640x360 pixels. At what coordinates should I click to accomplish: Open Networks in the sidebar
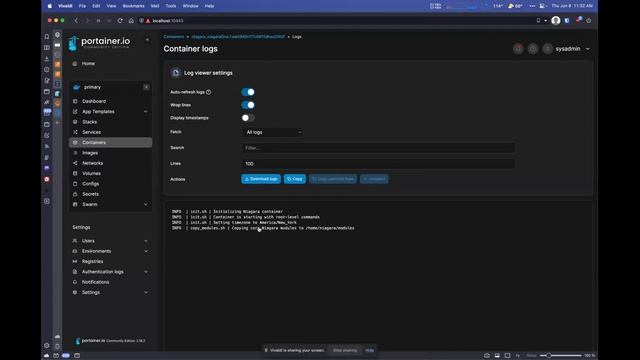[92, 163]
